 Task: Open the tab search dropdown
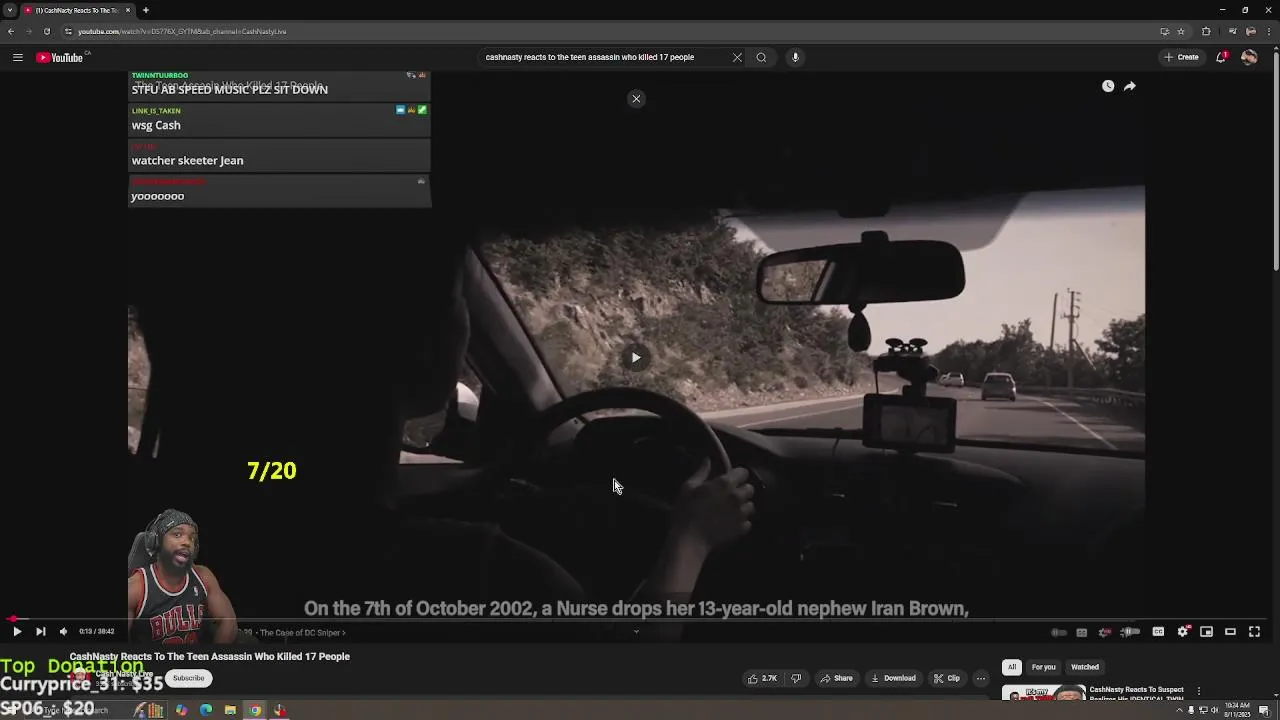coord(10,10)
